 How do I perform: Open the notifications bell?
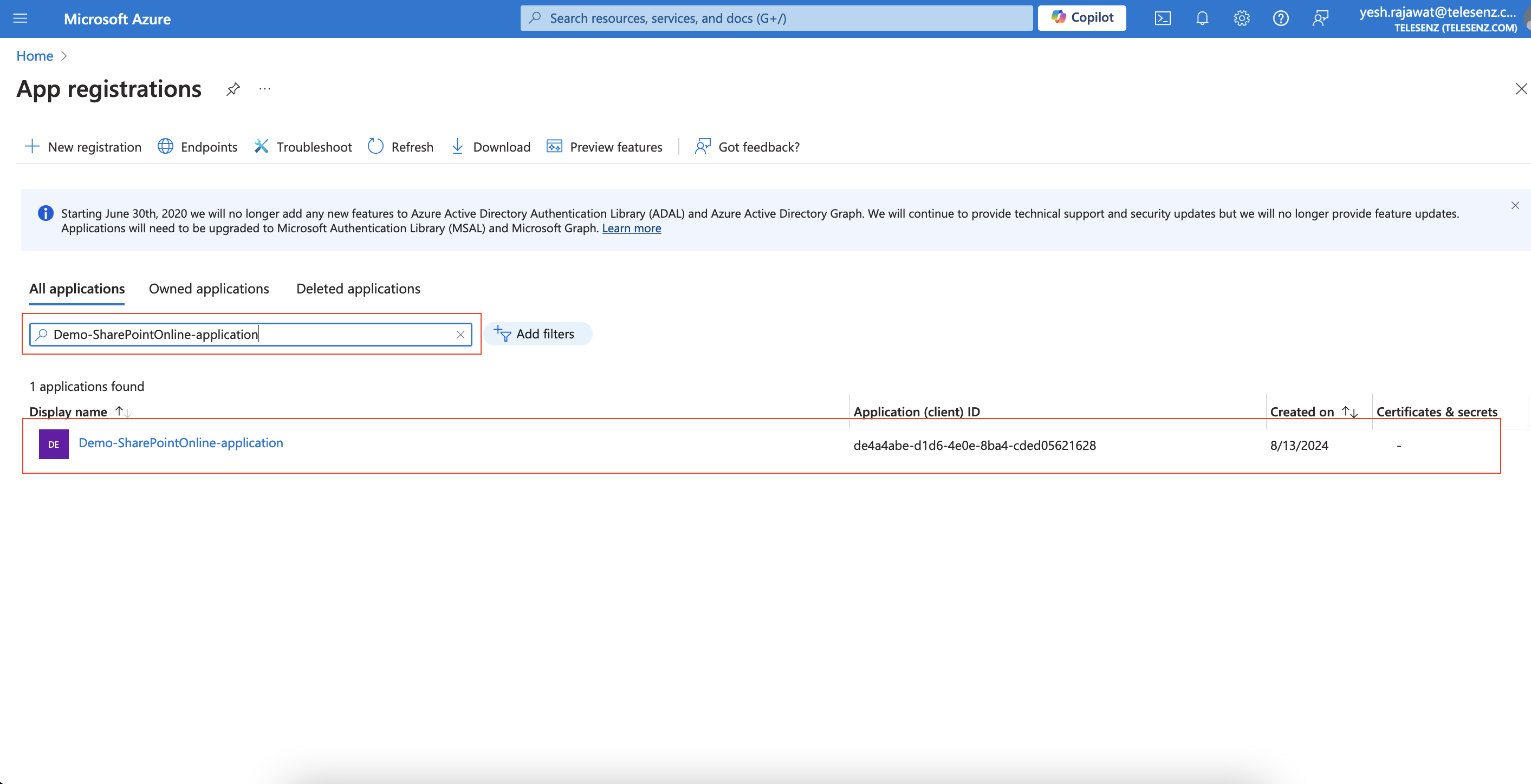(1202, 18)
